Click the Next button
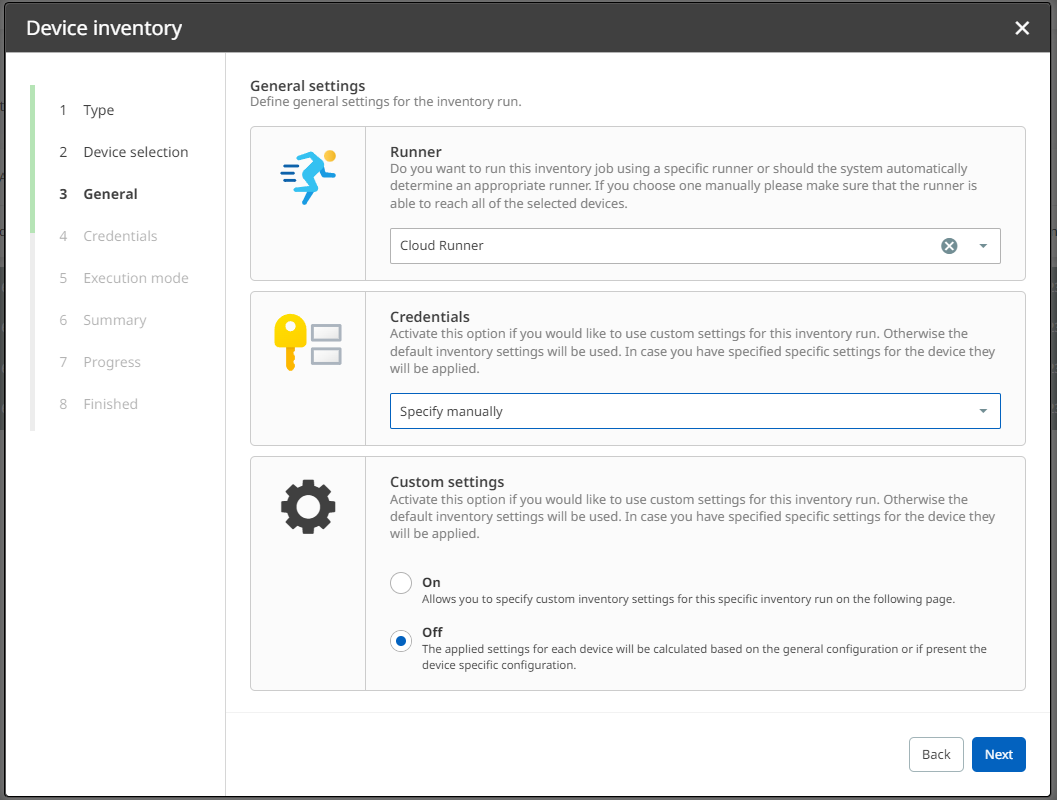 998,755
